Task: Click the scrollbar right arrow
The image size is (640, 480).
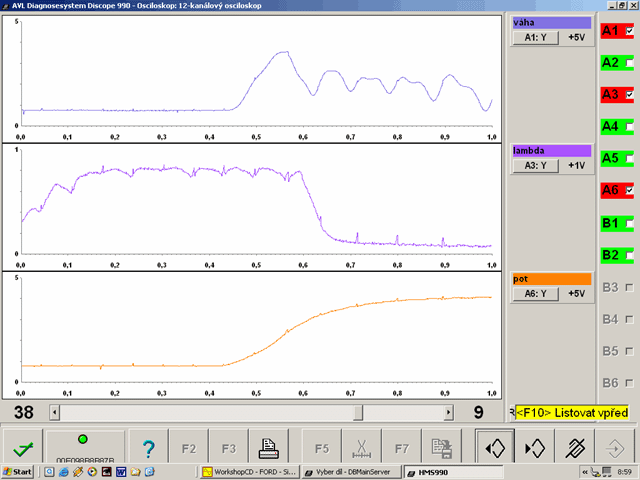Action: click(449, 413)
